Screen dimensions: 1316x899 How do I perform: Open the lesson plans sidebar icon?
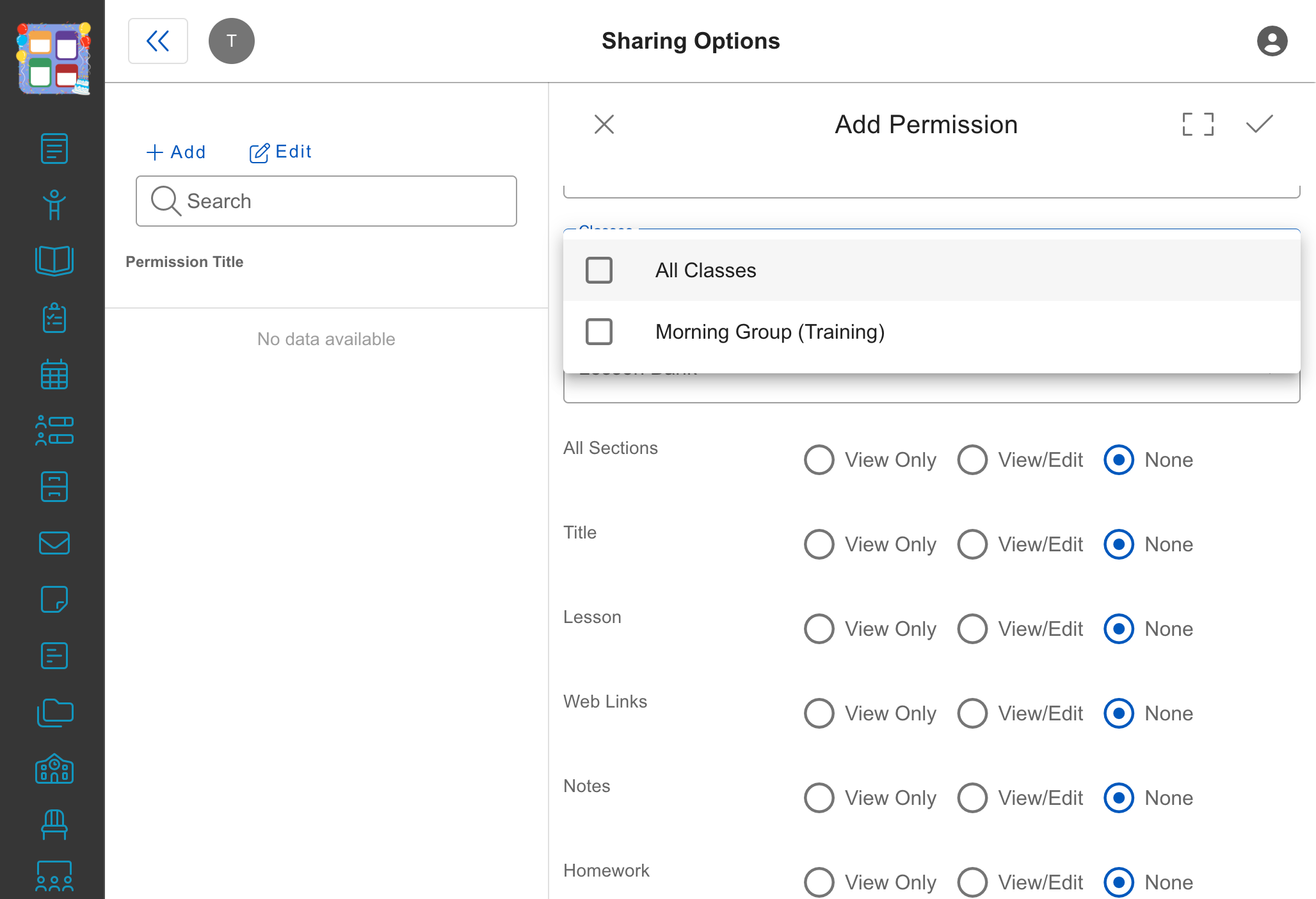[54, 149]
